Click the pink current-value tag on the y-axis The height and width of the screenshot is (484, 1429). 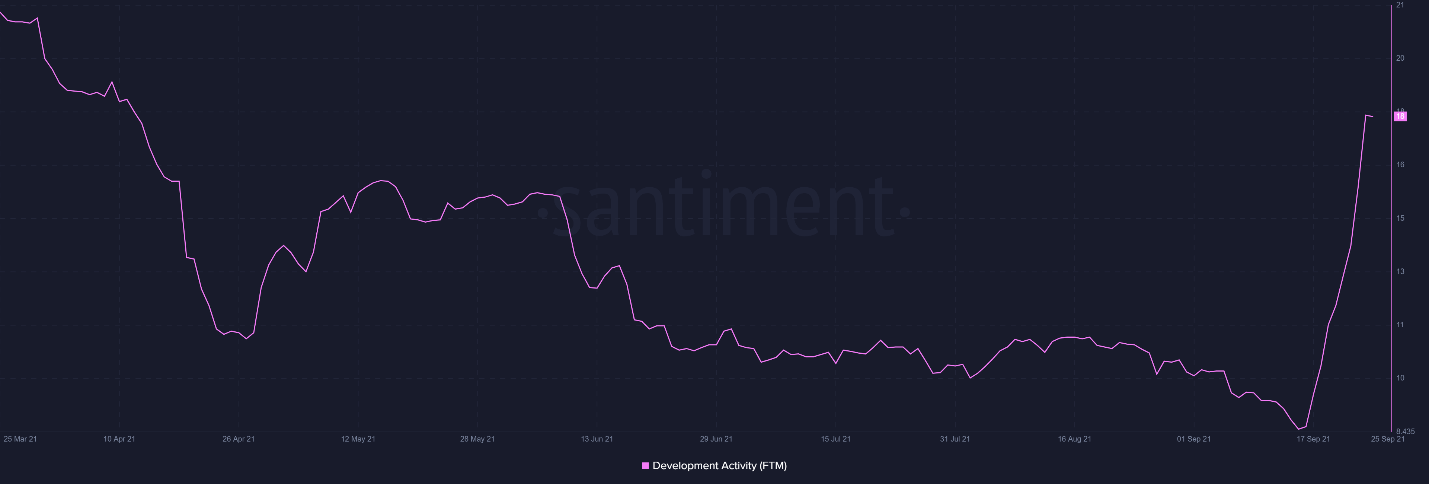[1400, 116]
